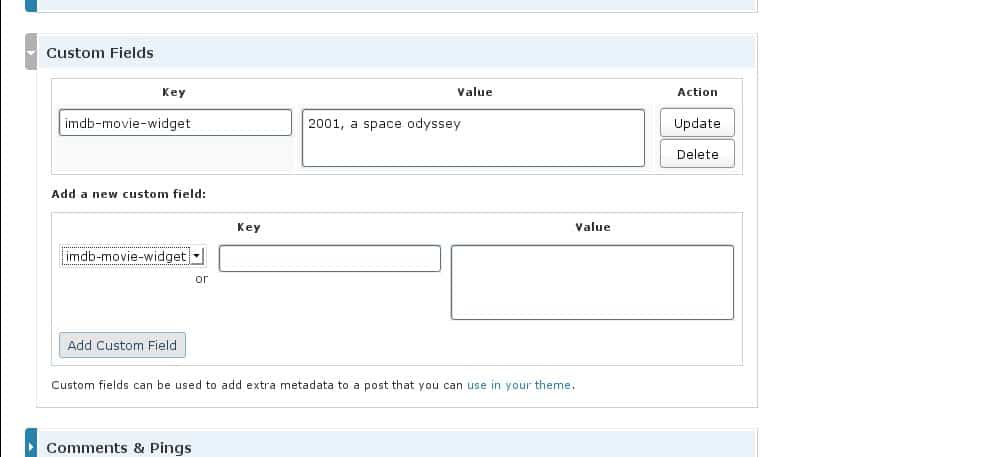1001x457 pixels.
Task: Click the Delete button
Action: click(697, 154)
